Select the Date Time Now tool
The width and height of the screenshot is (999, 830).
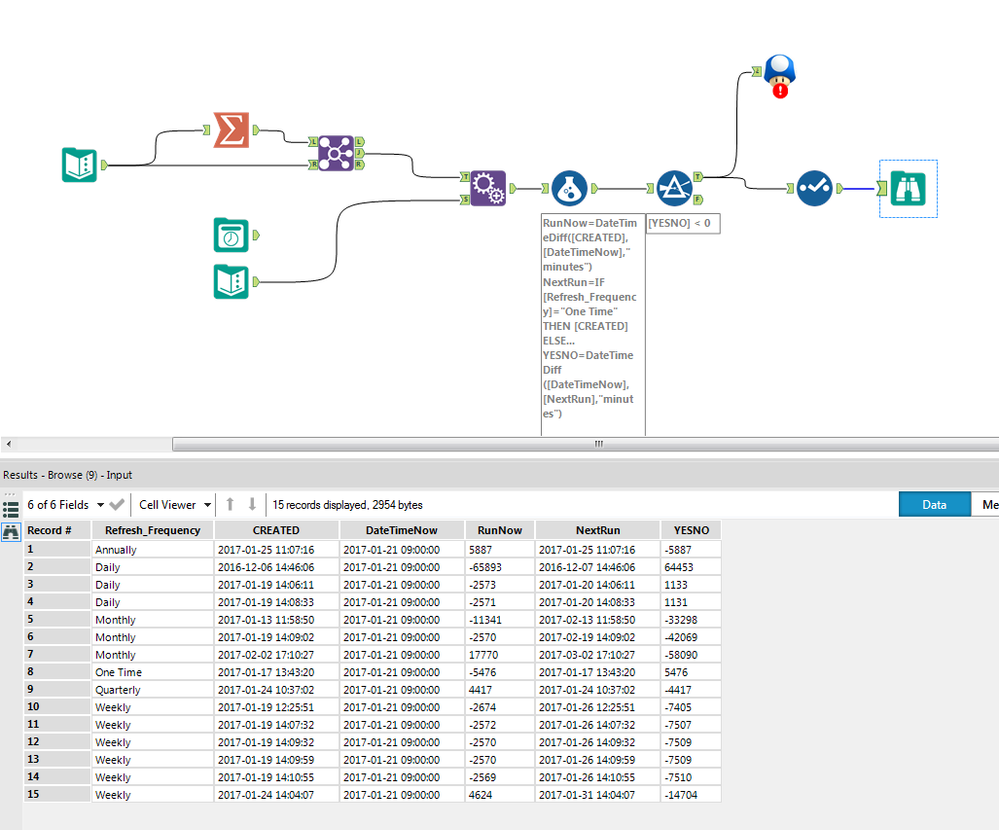coord(231,235)
